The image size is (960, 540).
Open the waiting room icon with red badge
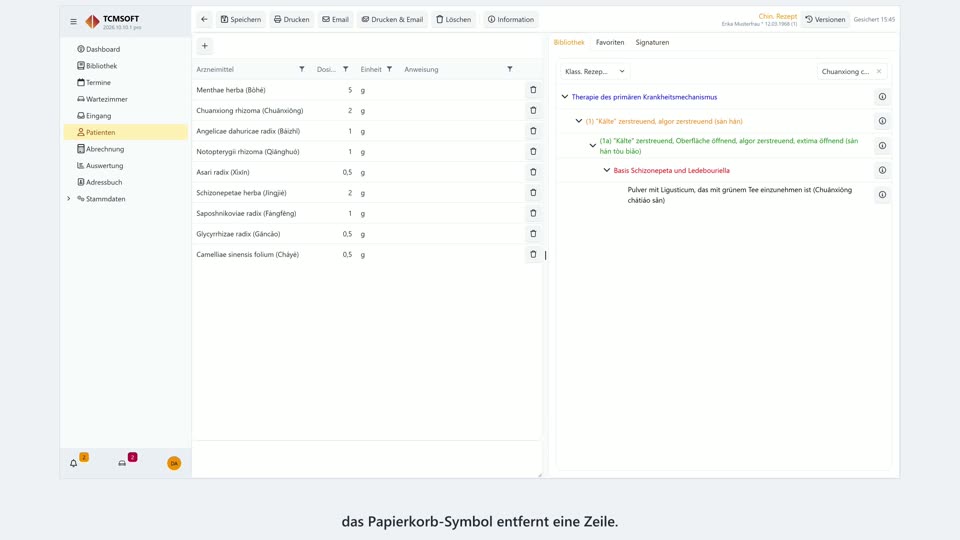coord(122,463)
